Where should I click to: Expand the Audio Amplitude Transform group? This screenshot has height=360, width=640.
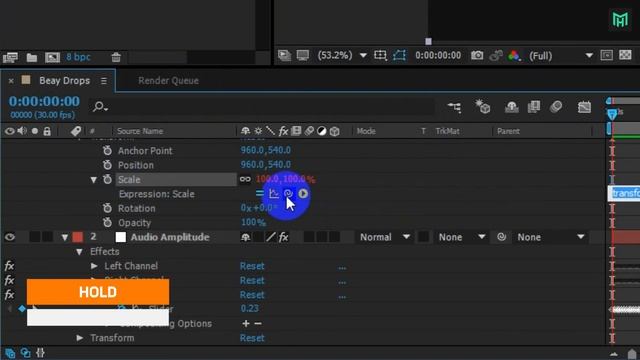pyautogui.click(x=80, y=338)
